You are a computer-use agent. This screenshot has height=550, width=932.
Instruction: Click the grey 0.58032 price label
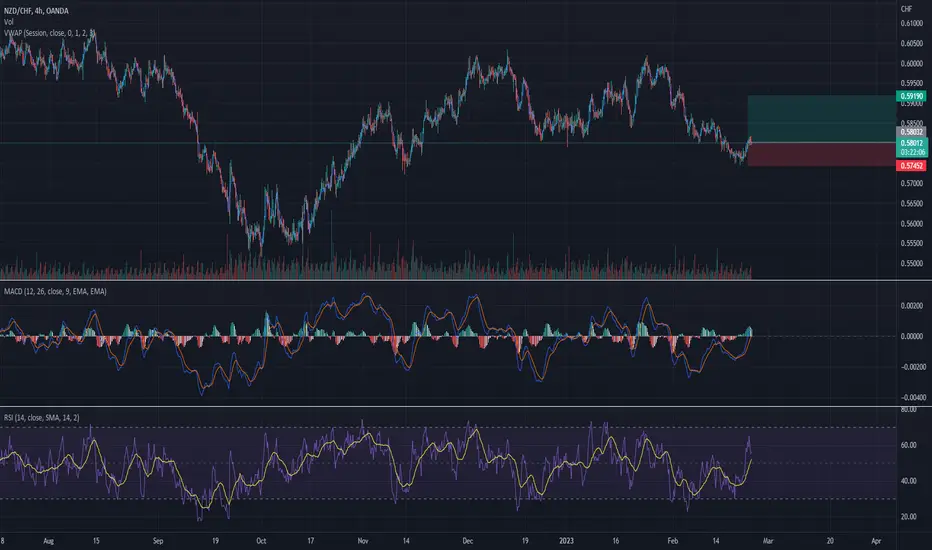[x=911, y=132]
